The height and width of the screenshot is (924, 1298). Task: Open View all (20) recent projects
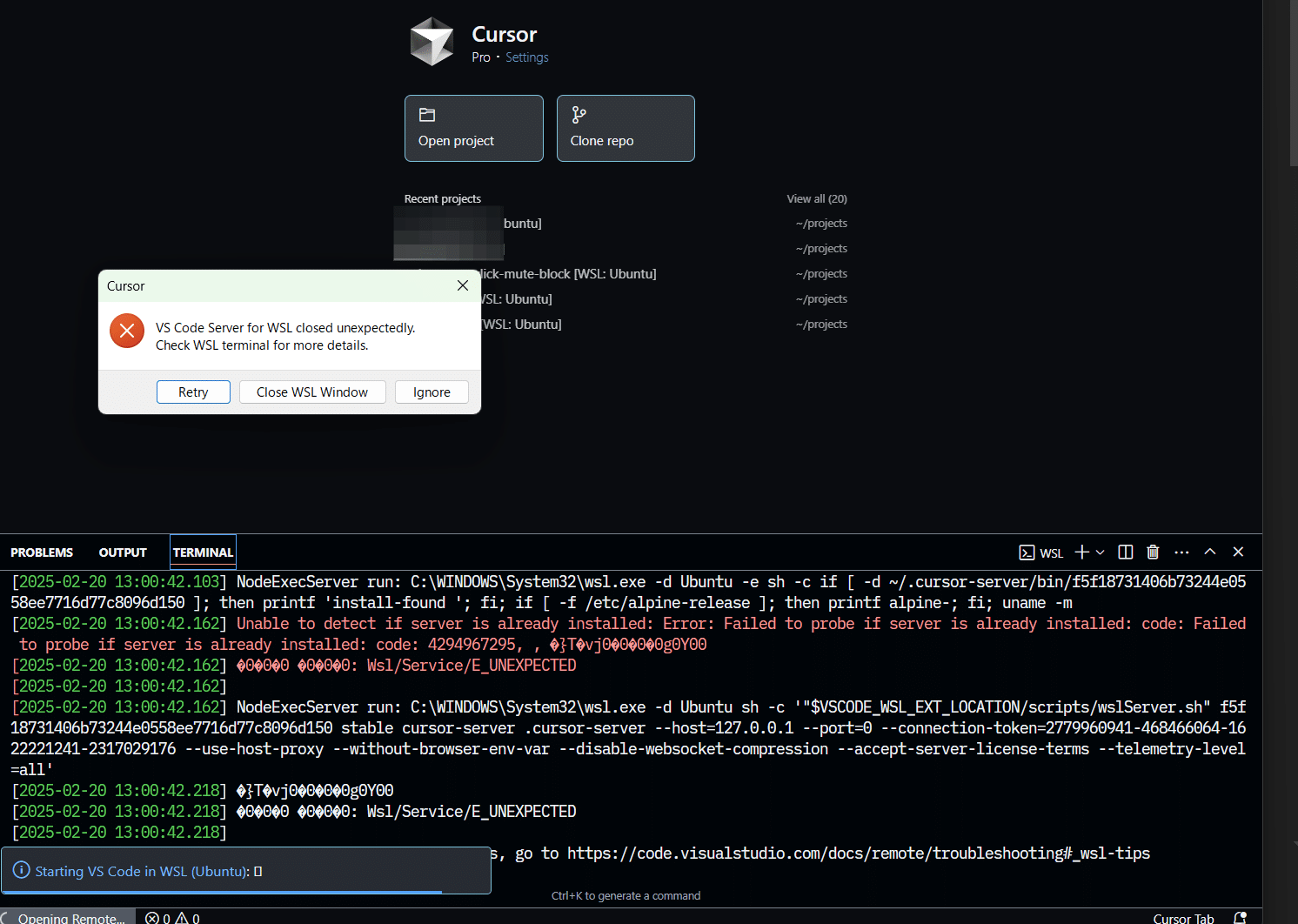click(817, 199)
